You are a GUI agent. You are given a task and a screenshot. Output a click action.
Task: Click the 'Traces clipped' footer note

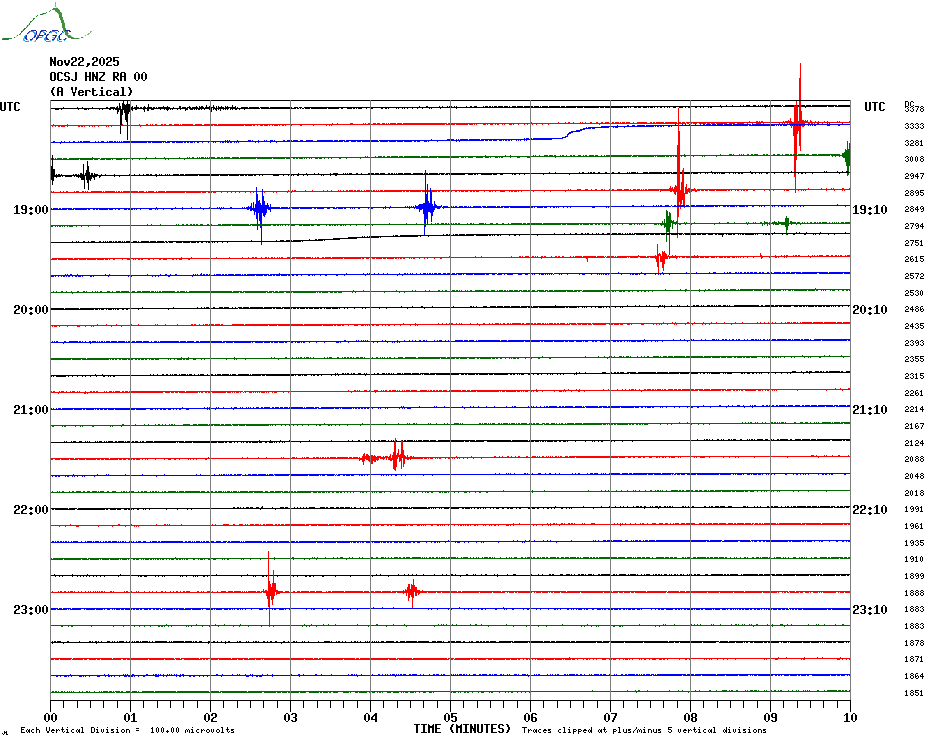pos(644,730)
